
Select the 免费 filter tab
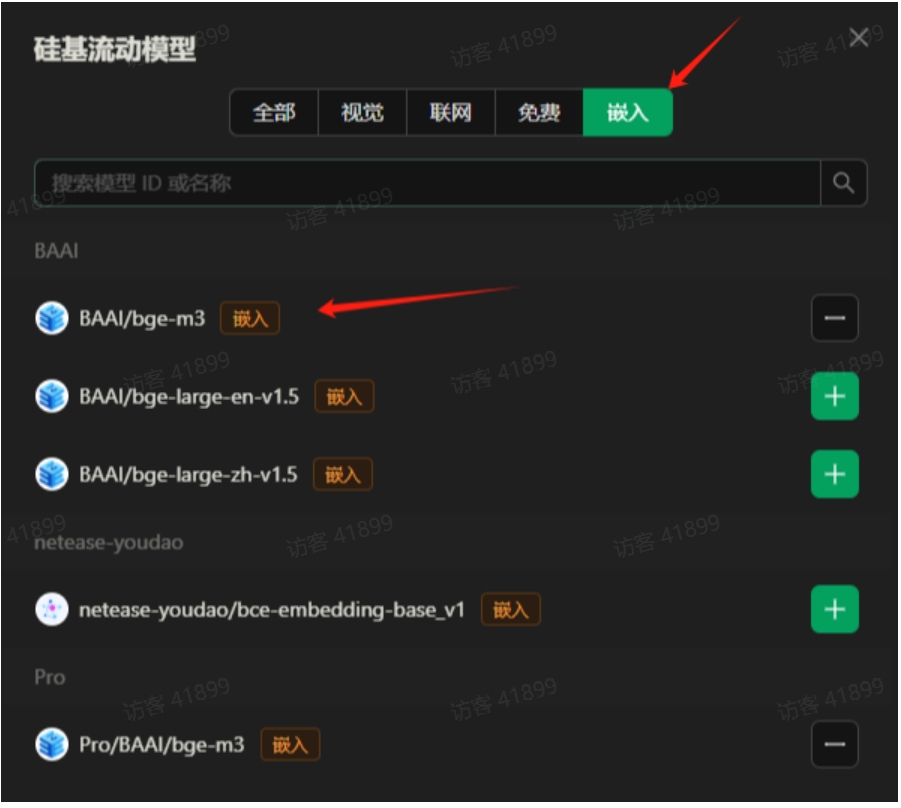point(539,113)
